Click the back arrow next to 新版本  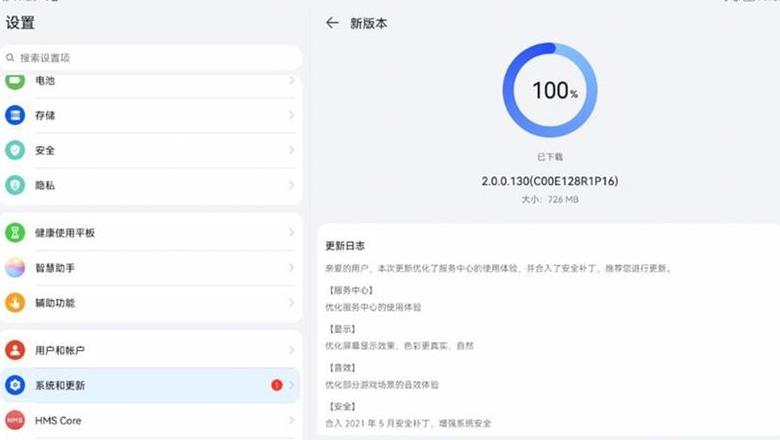[x=332, y=23]
